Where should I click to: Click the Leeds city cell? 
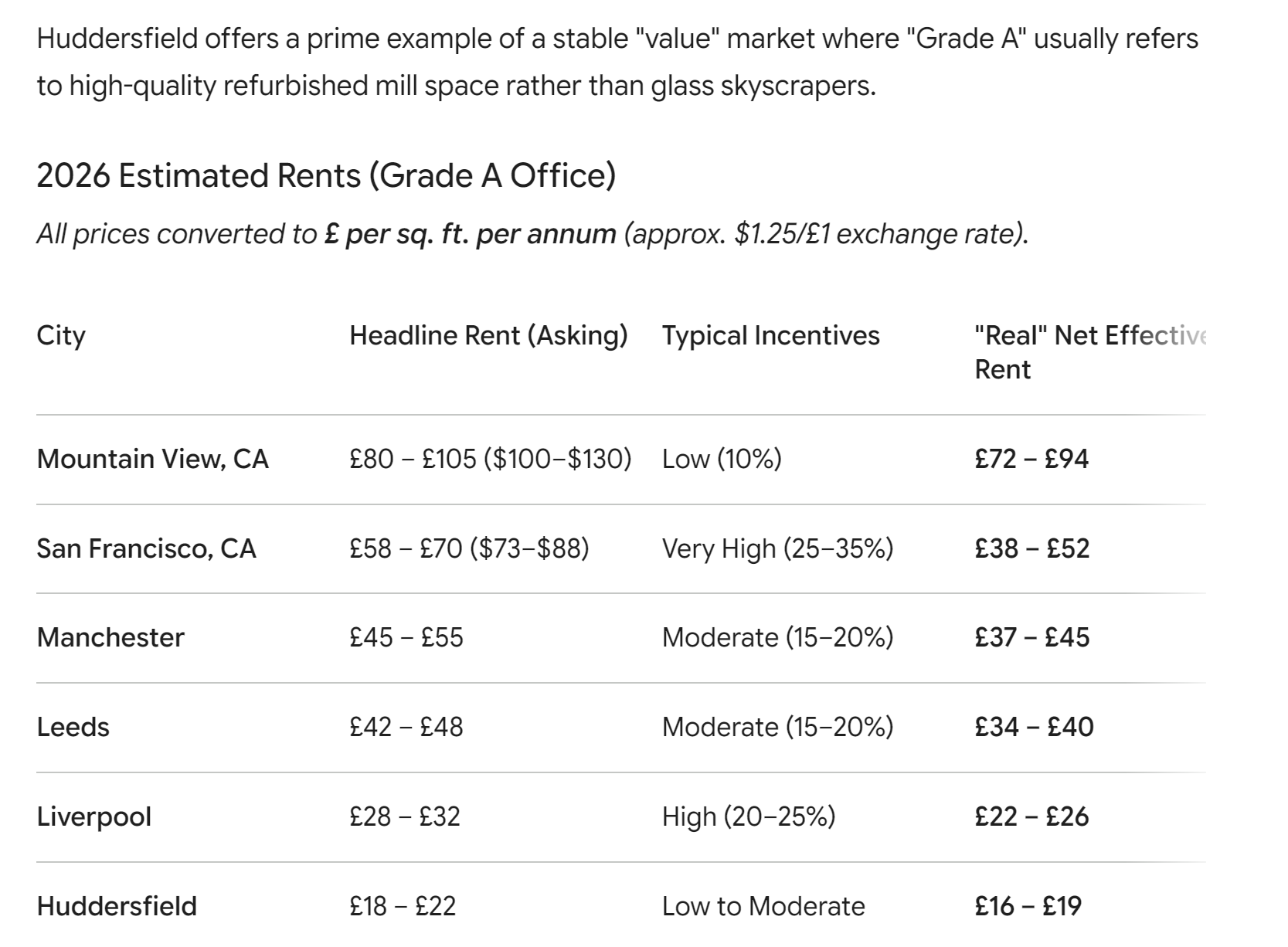[x=73, y=728]
